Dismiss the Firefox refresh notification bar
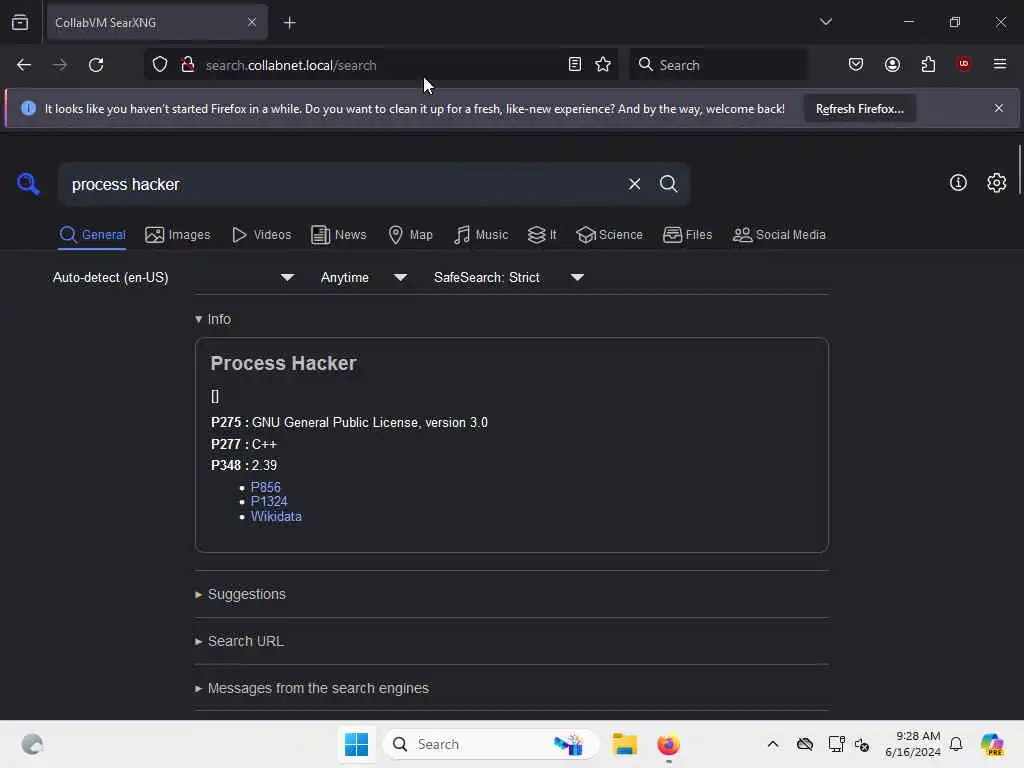 (999, 108)
